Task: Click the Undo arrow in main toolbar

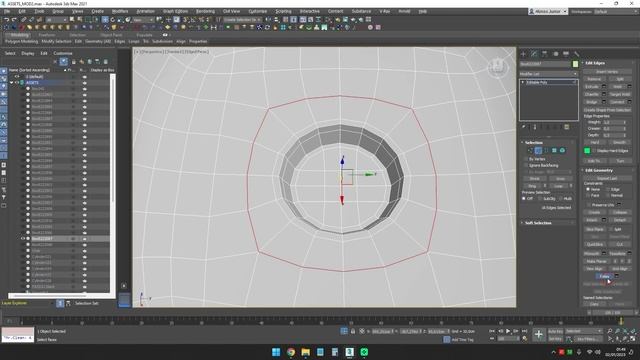Action: [x=7, y=20]
